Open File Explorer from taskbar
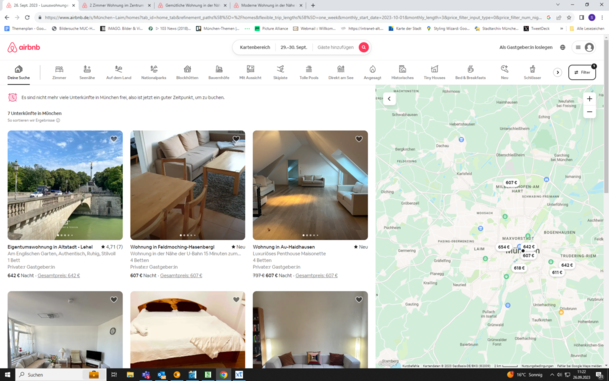The width and height of the screenshot is (609, 381). tap(130, 375)
